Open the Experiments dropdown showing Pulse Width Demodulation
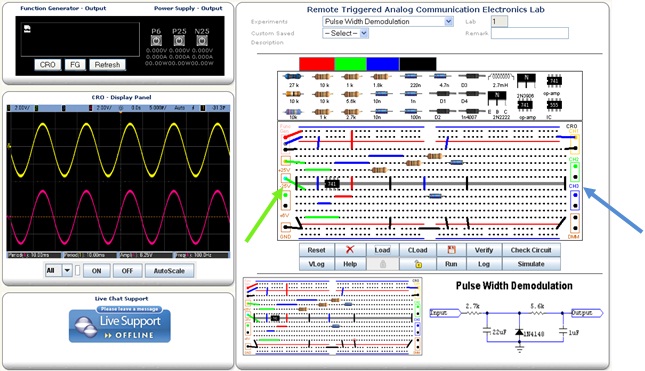 388,21
